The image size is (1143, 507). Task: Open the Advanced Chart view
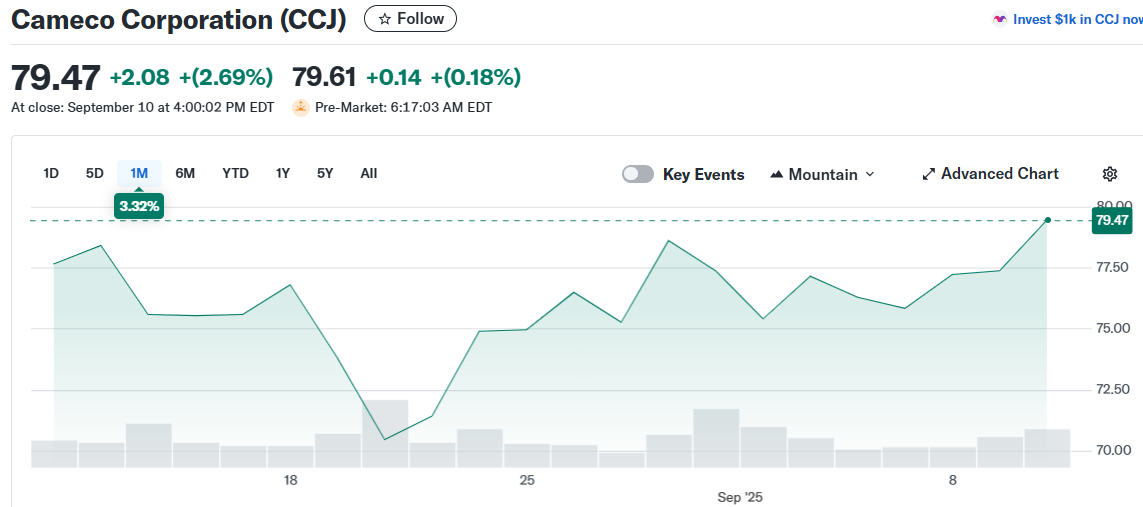[991, 174]
